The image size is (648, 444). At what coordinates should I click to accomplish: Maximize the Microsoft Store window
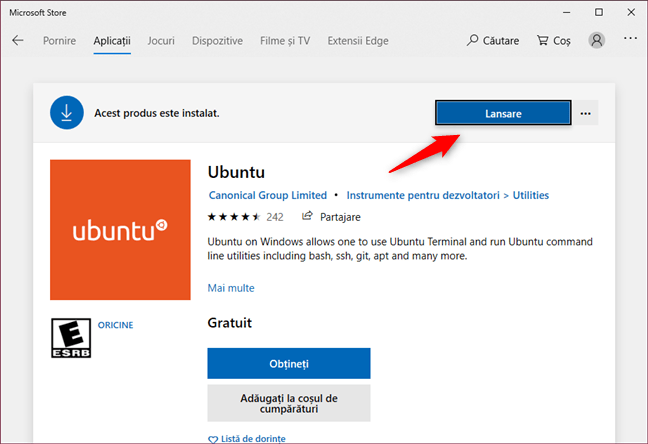pyautogui.click(x=598, y=12)
